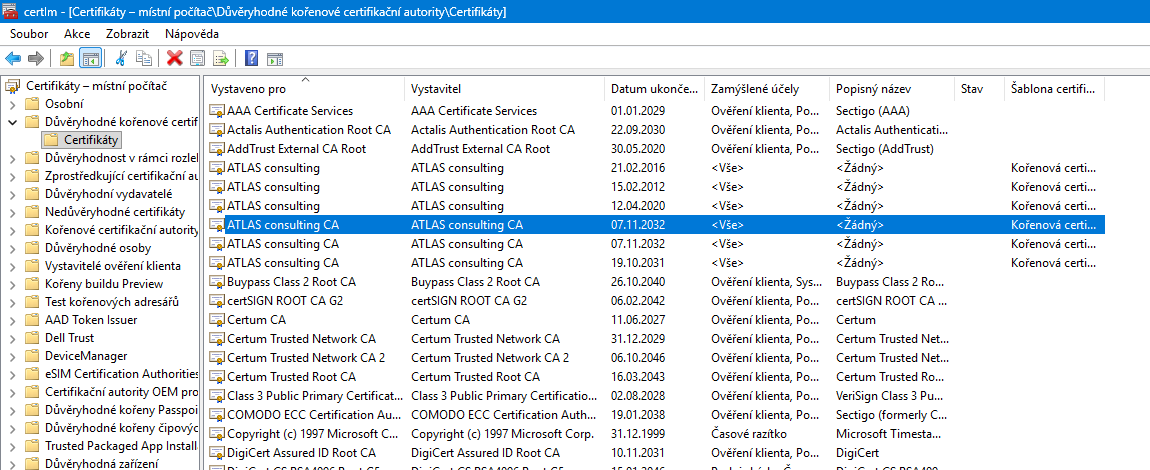Click folder icon next to Dell Trust

coord(32,338)
